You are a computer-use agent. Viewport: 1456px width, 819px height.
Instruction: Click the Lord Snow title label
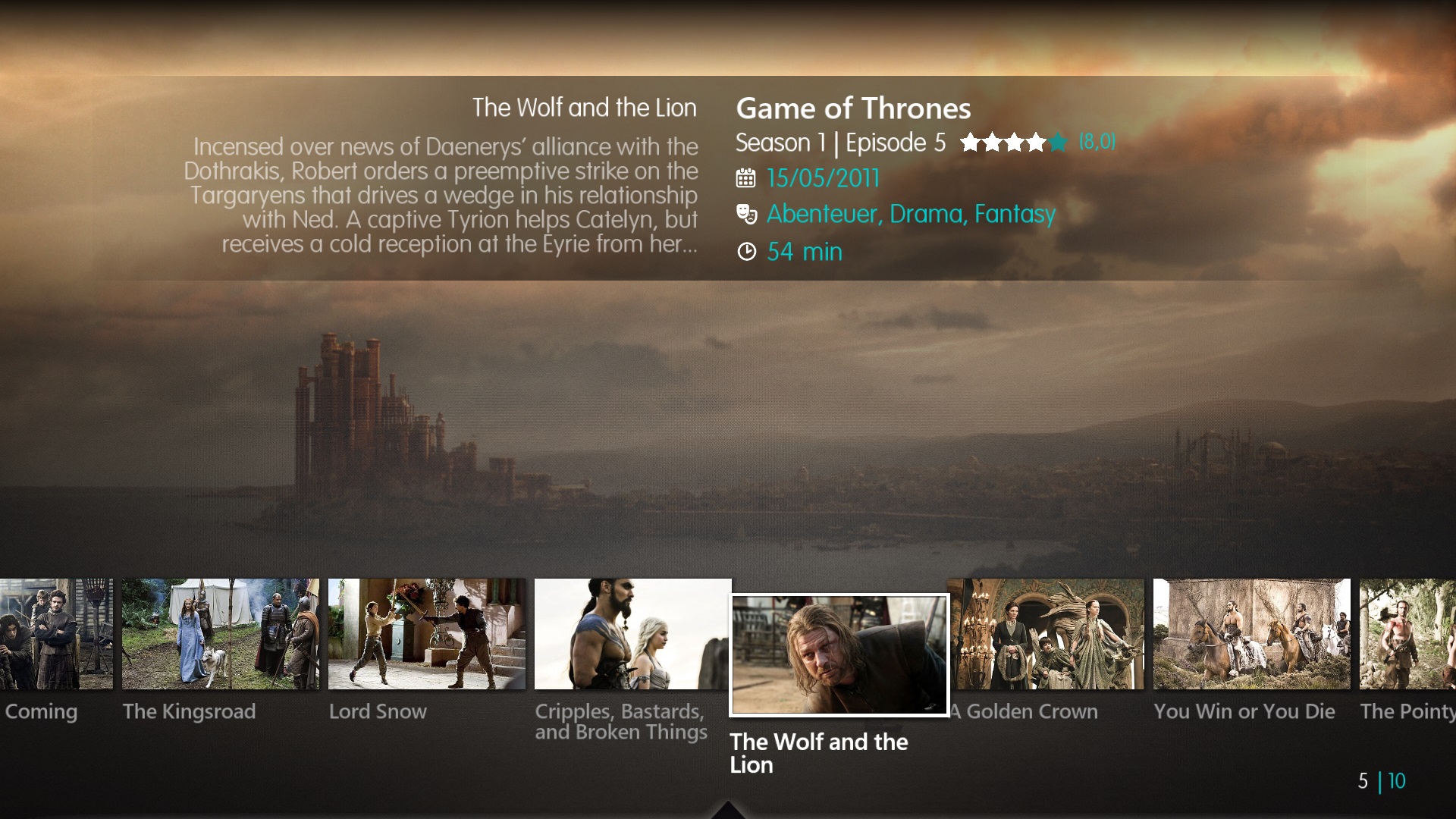pyautogui.click(x=378, y=711)
